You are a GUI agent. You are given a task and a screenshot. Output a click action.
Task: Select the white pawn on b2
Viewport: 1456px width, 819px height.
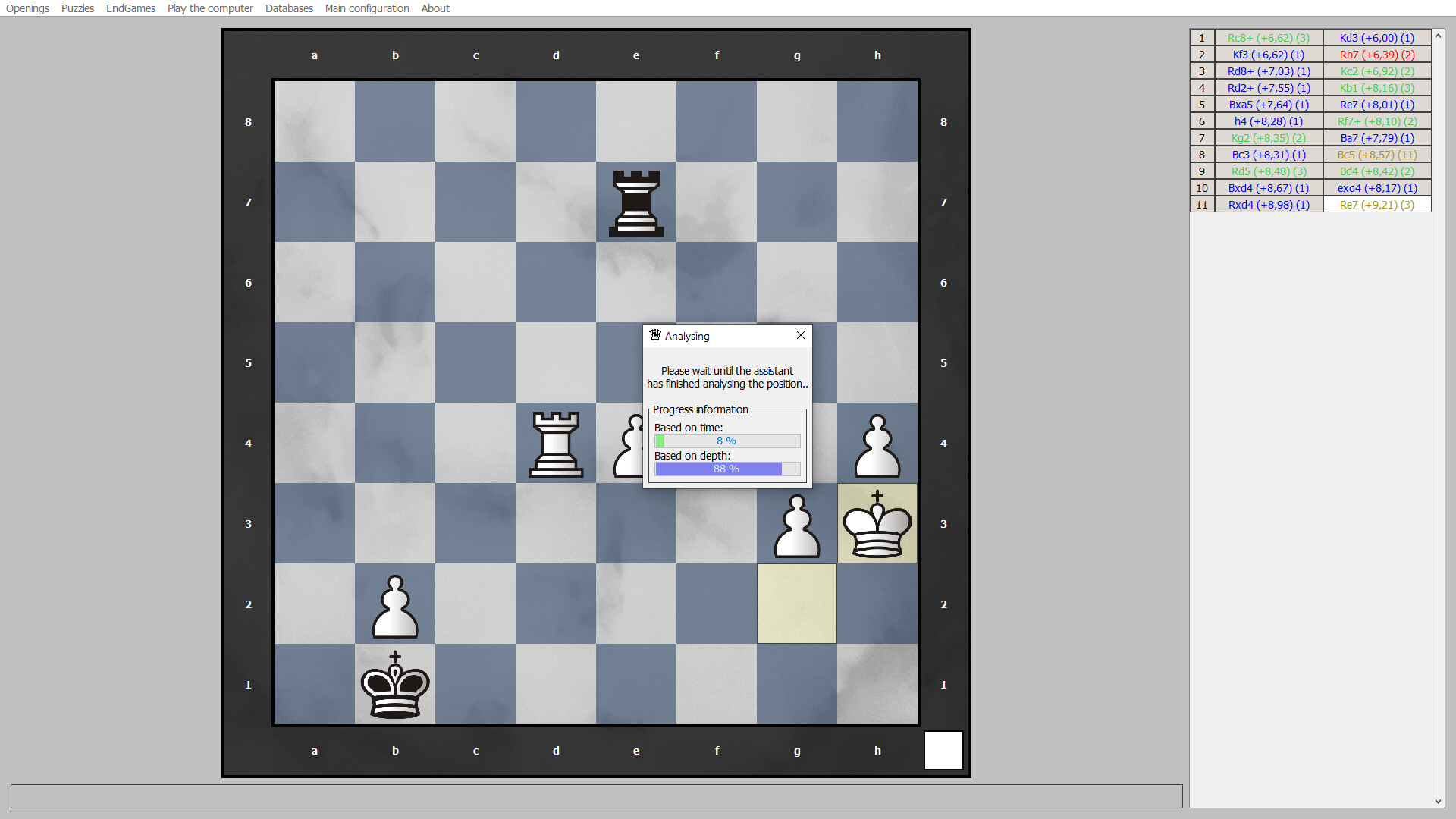[395, 604]
